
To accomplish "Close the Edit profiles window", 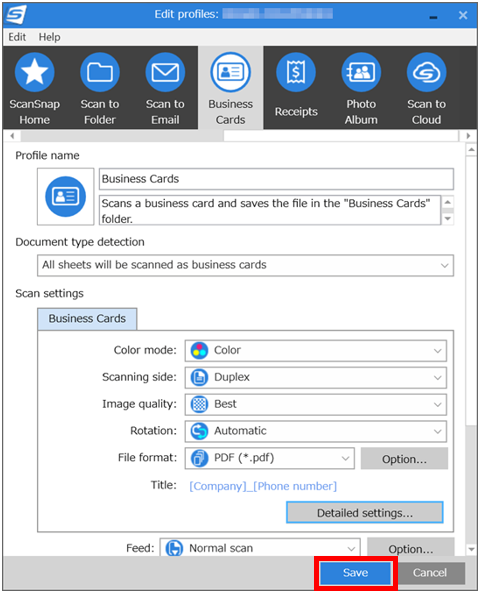I will tap(463, 15).
